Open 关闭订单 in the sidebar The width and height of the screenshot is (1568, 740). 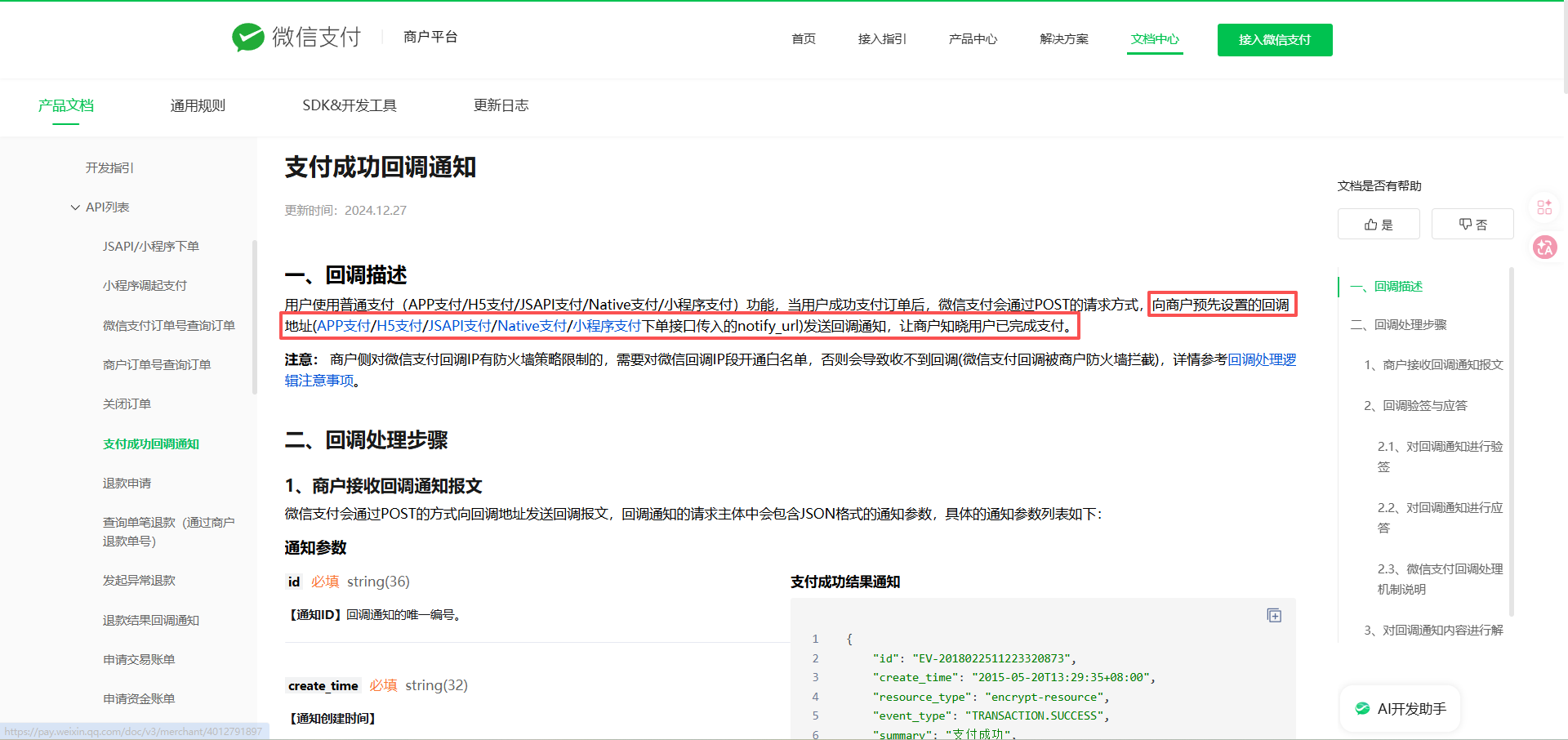click(x=127, y=403)
